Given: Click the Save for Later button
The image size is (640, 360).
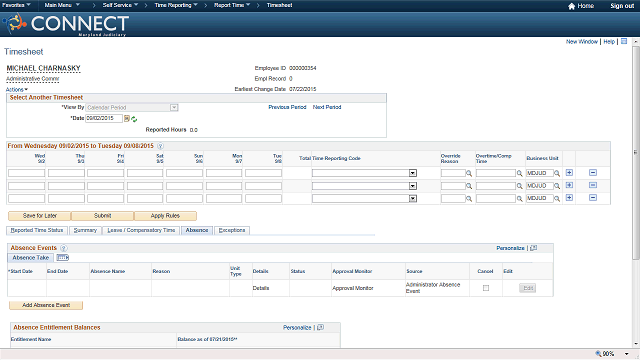Looking at the screenshot, I should (40, 216).
